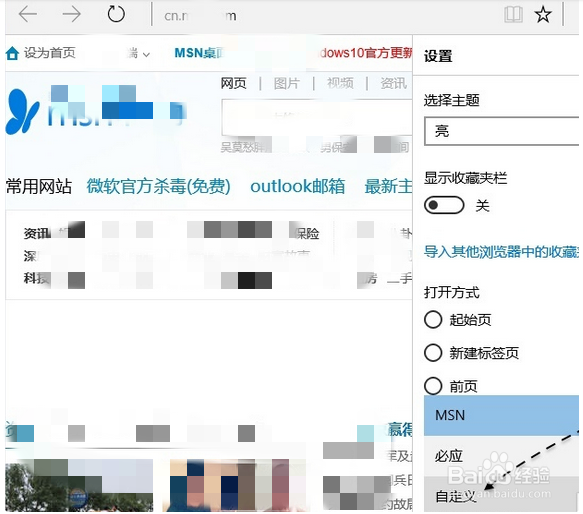Open reading view book icon
Viewport: 583px width, 514px height.
[513, 15]
